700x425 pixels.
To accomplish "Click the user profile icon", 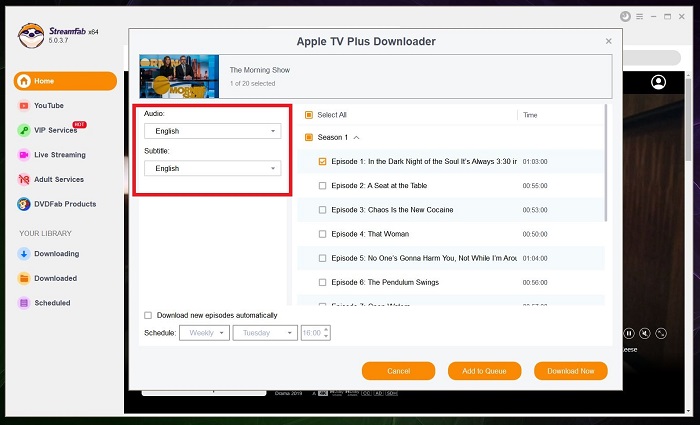I will click(x=658, y=82).
